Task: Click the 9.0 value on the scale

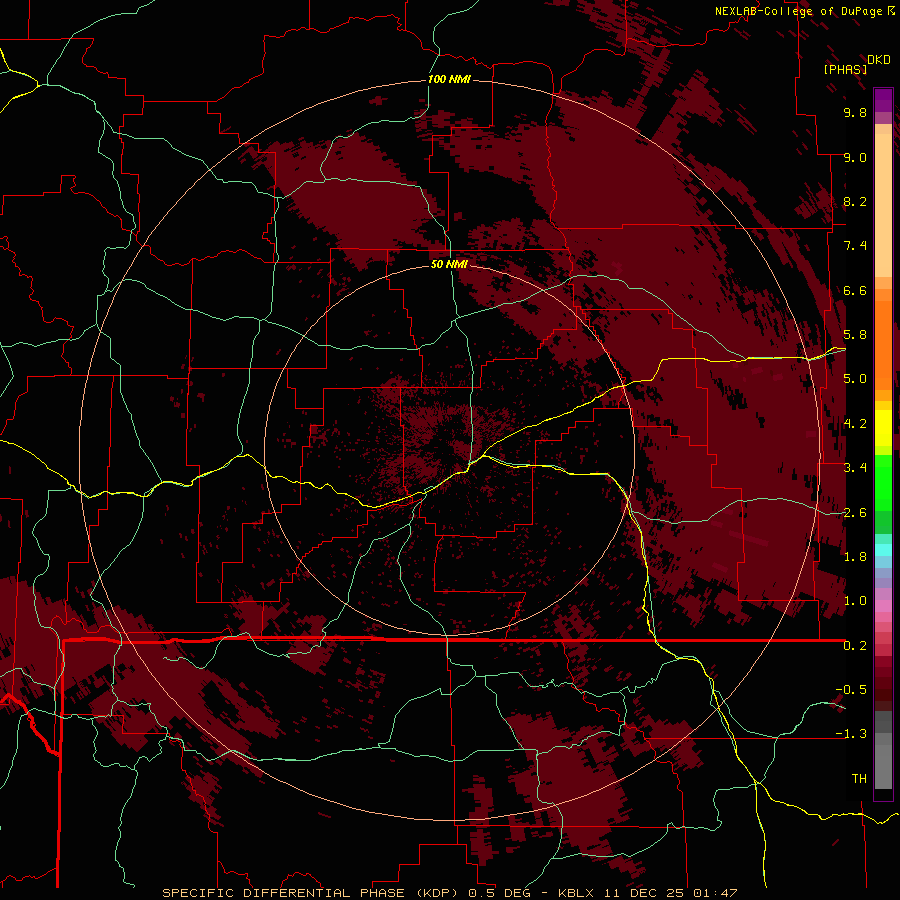Action: [x=855, y=157]
